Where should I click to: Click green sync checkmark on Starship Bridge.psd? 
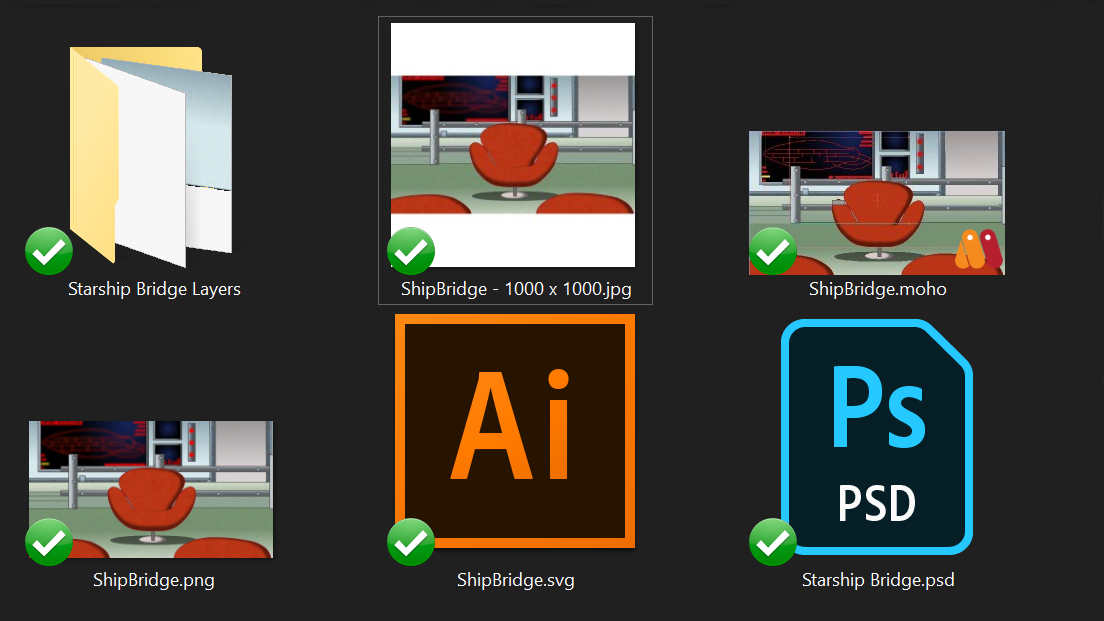(x=772, y=542)
